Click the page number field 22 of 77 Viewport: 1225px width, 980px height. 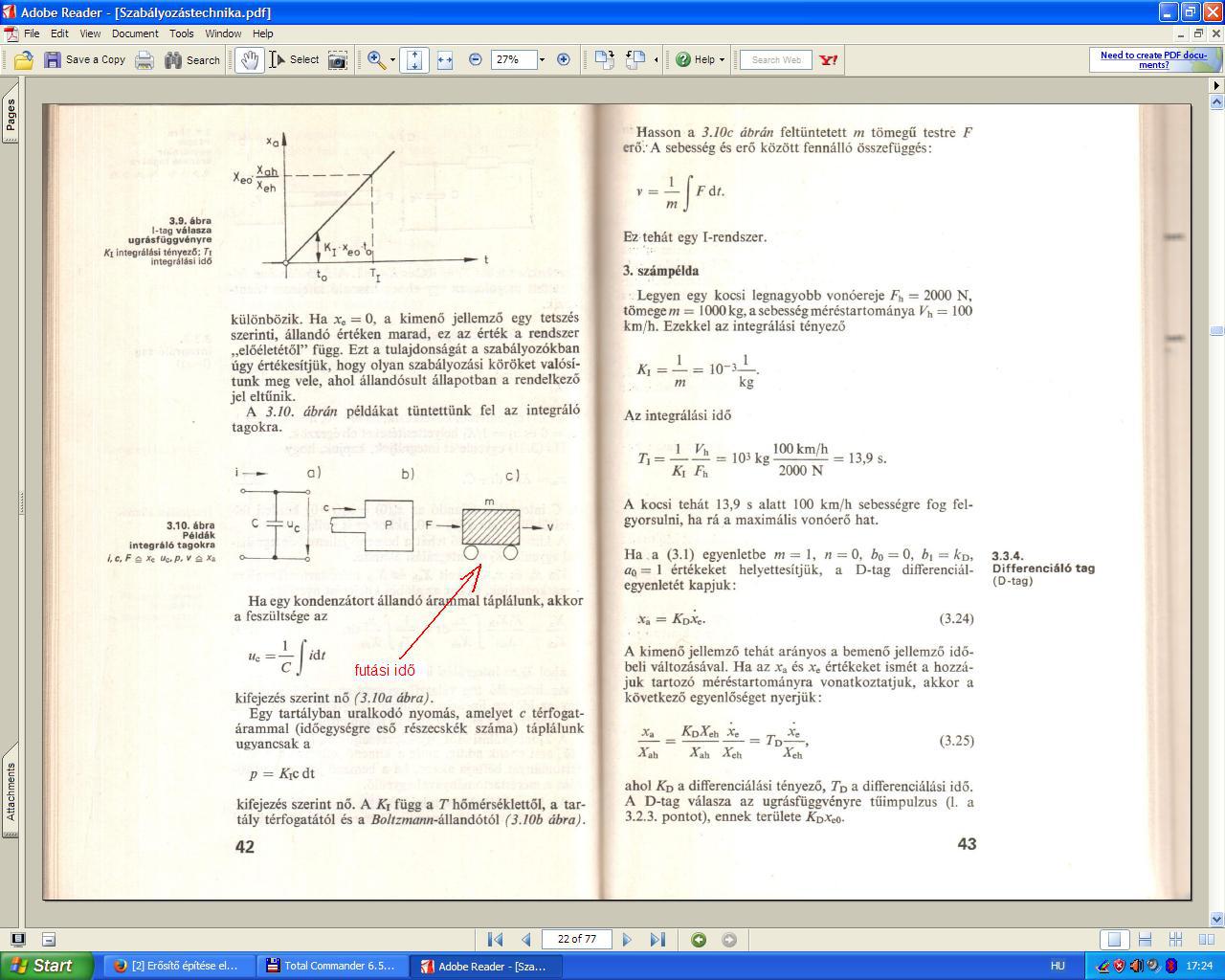(x=576, y=939)
